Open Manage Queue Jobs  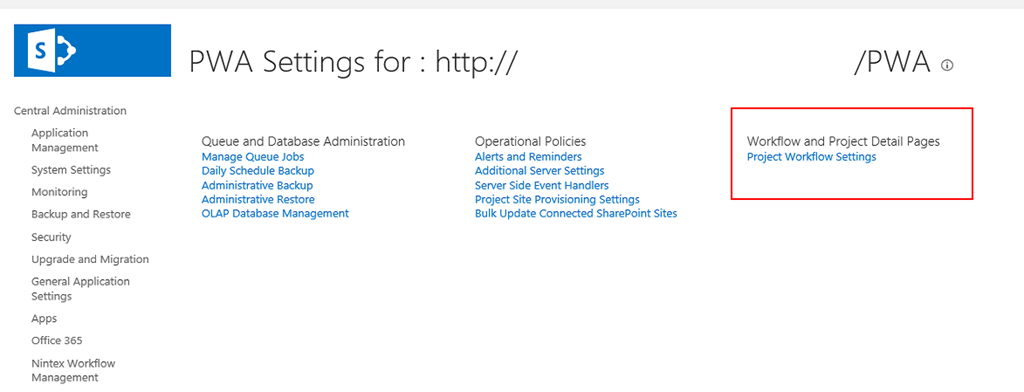tap(253, 157)
